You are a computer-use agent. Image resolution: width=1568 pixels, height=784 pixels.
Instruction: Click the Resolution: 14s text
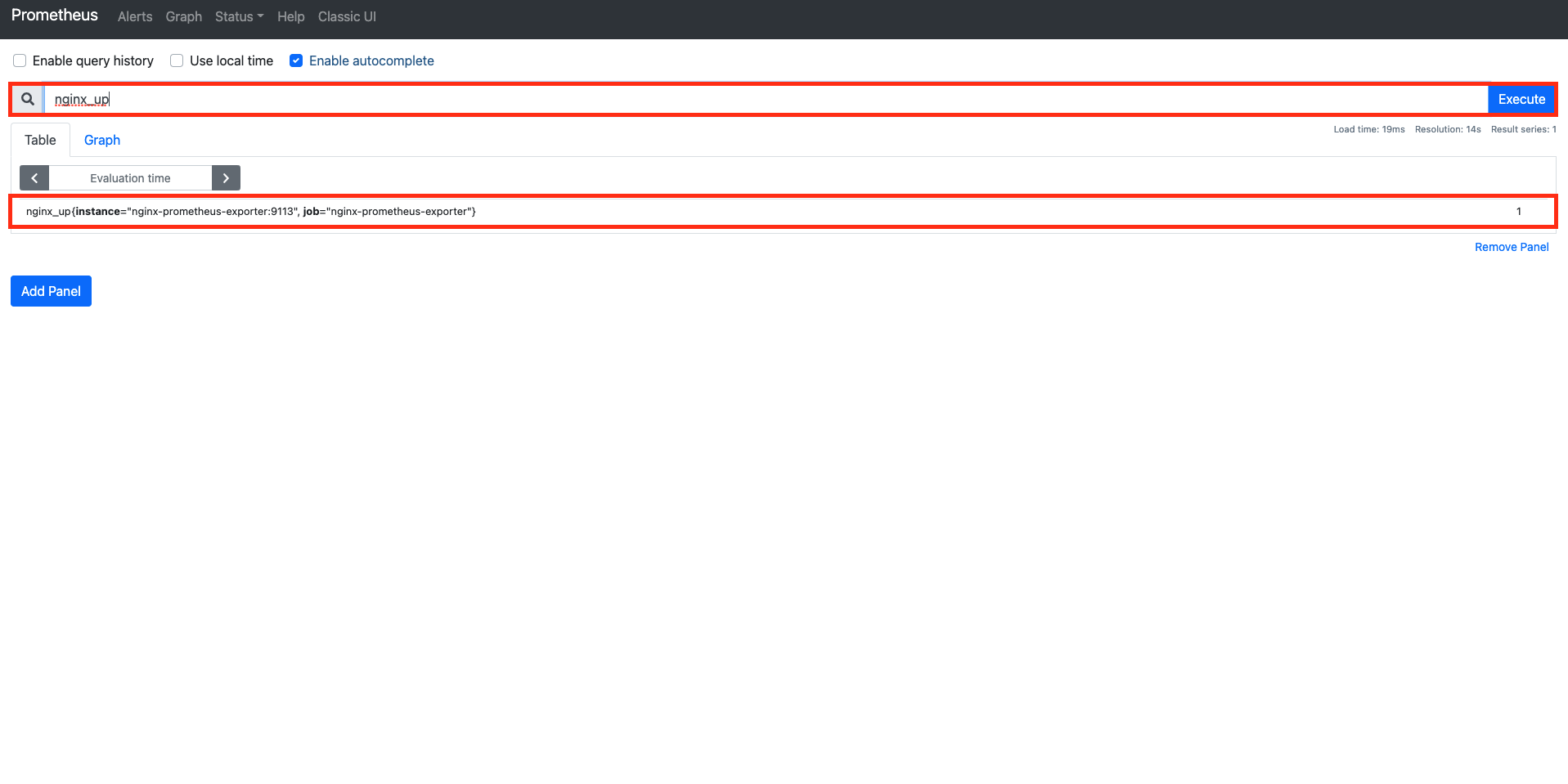point(1448,129)
